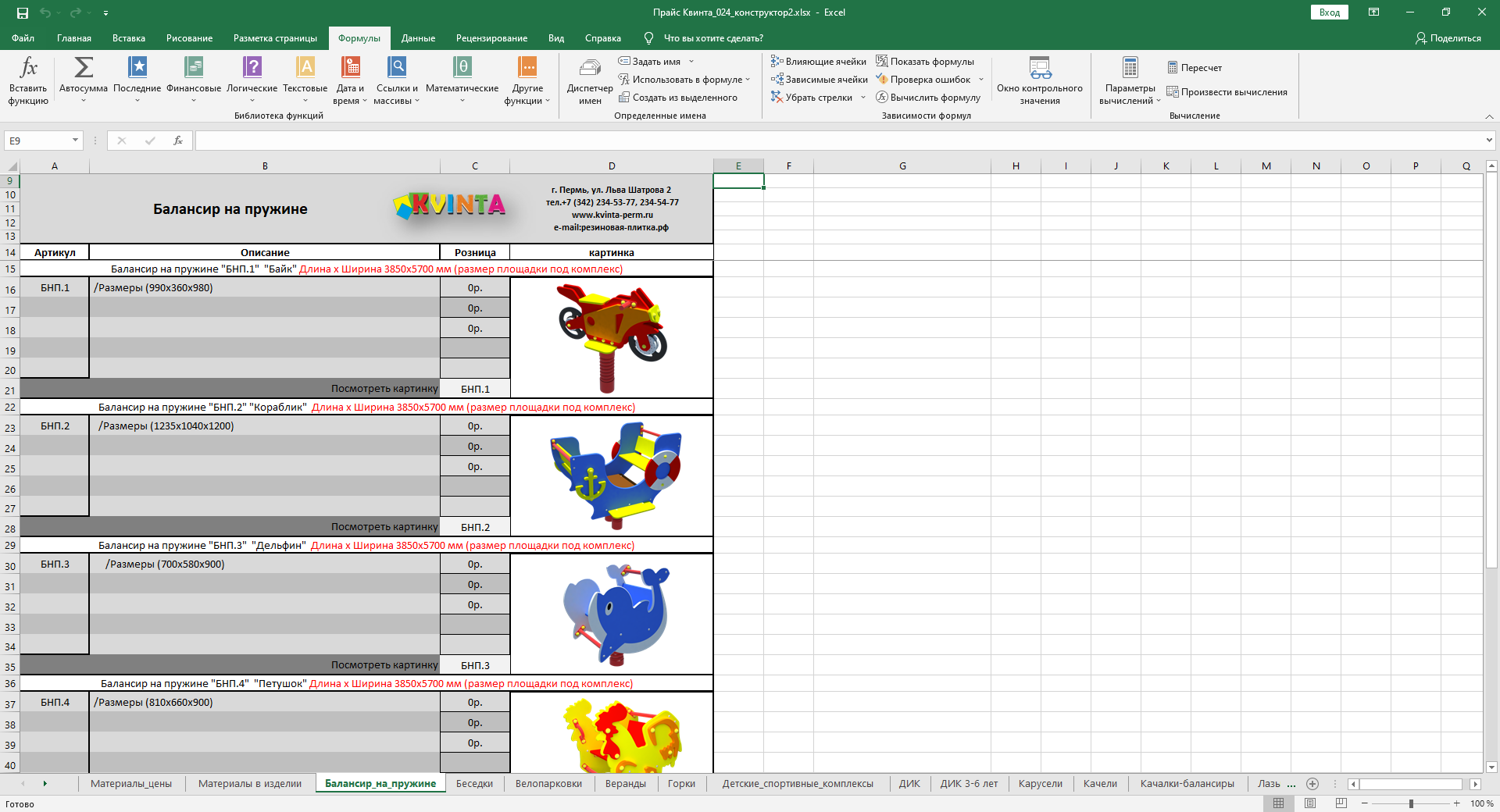Open Ribbon Display Options button
This screenshot has height=812, width=1500.
1373,12
